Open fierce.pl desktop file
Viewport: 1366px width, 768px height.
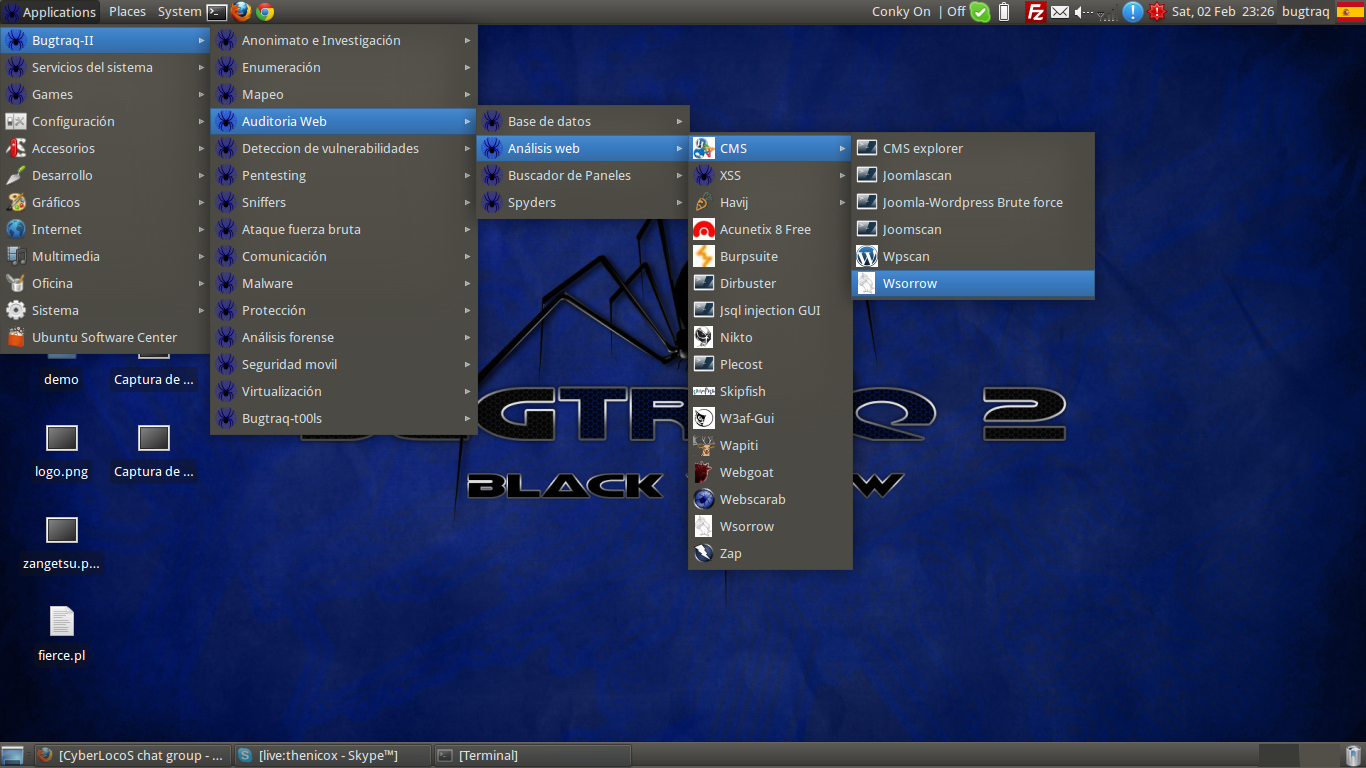pyautogui.click(x=61, y=634)
